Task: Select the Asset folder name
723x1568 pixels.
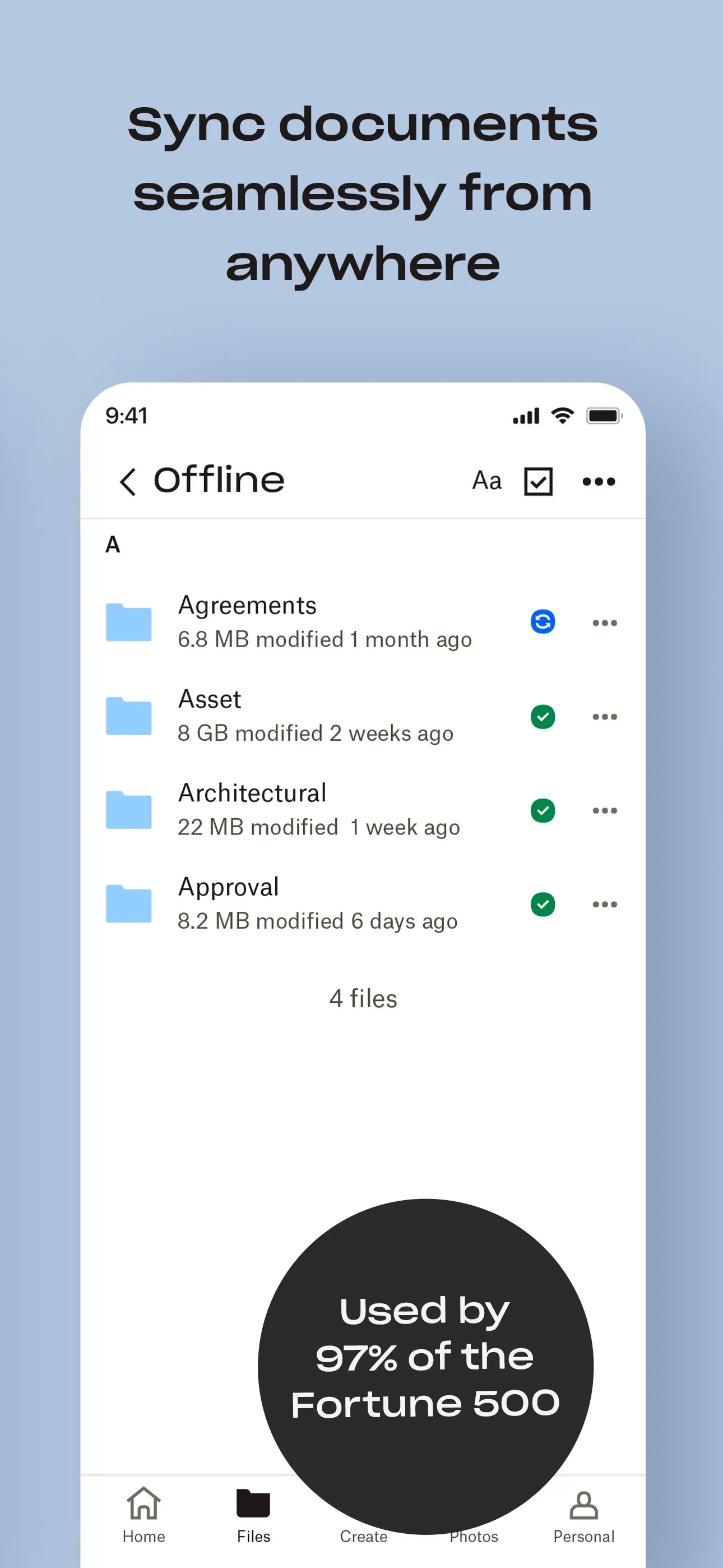Action: (210, 699)
